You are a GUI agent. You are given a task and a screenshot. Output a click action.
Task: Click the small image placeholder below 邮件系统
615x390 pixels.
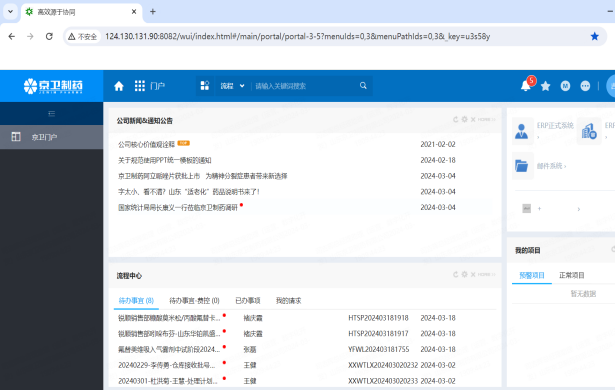[x=527, y=208]
